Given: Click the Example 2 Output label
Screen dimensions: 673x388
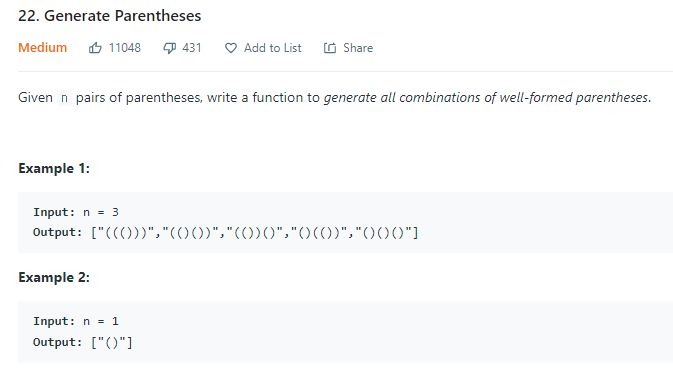Looking at the screenshot, I should [58, 342].
